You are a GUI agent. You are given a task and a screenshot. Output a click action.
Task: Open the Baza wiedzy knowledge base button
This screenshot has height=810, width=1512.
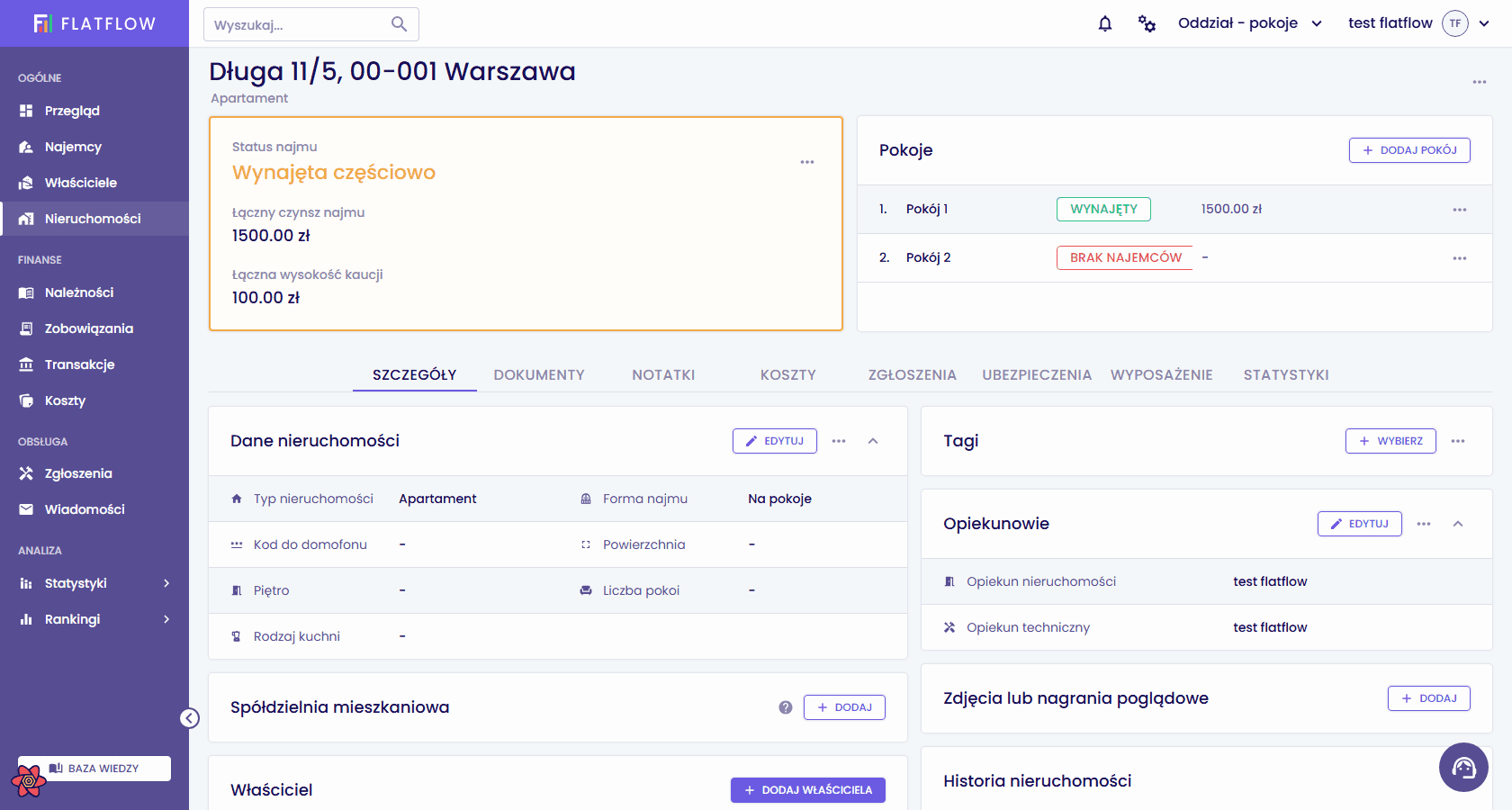point(94,769)
